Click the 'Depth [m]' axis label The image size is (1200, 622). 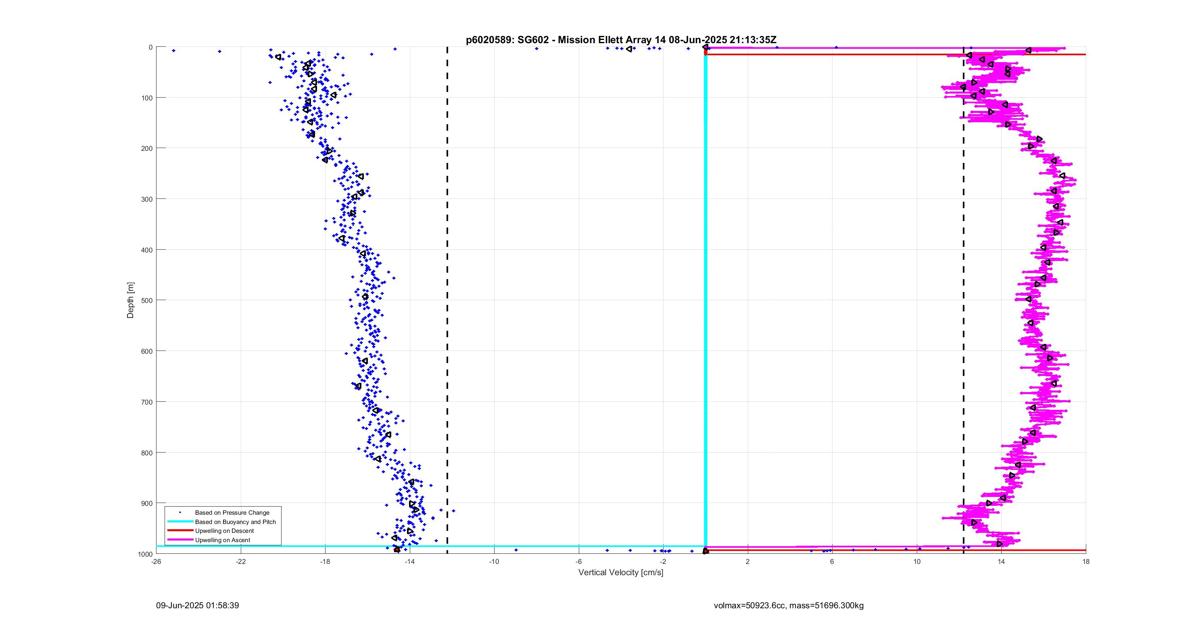tap(131, 300)
